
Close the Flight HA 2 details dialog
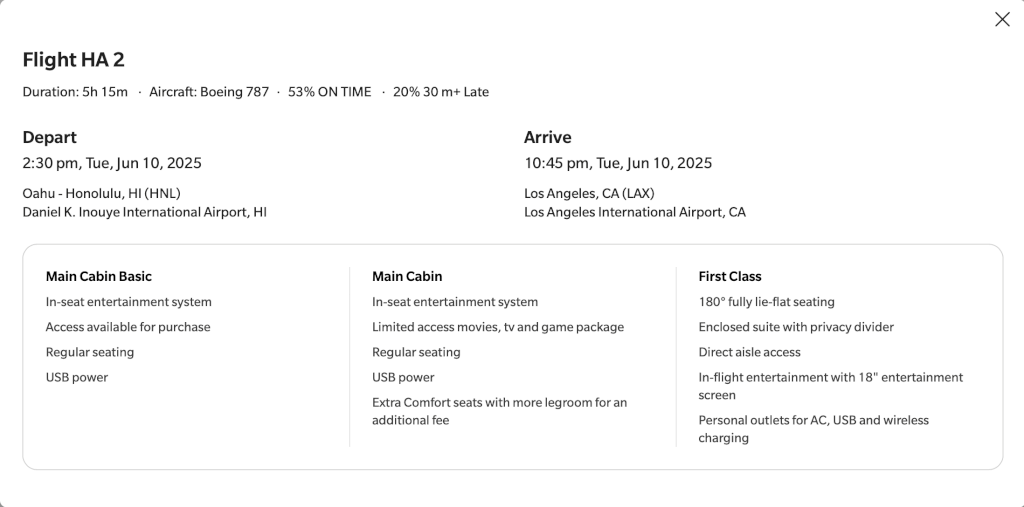click(1002, 20)
